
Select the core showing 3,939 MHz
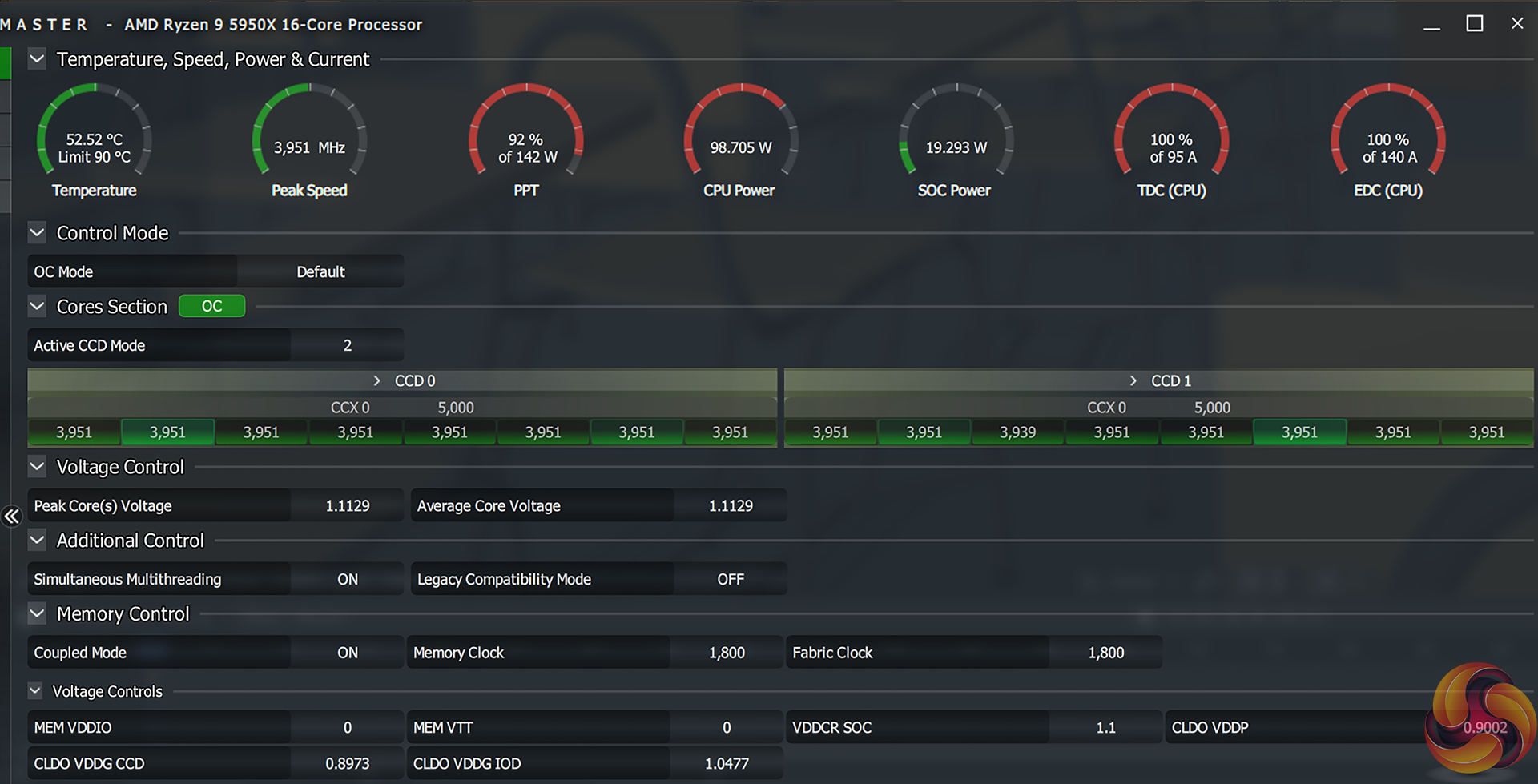coord(1017,432)
